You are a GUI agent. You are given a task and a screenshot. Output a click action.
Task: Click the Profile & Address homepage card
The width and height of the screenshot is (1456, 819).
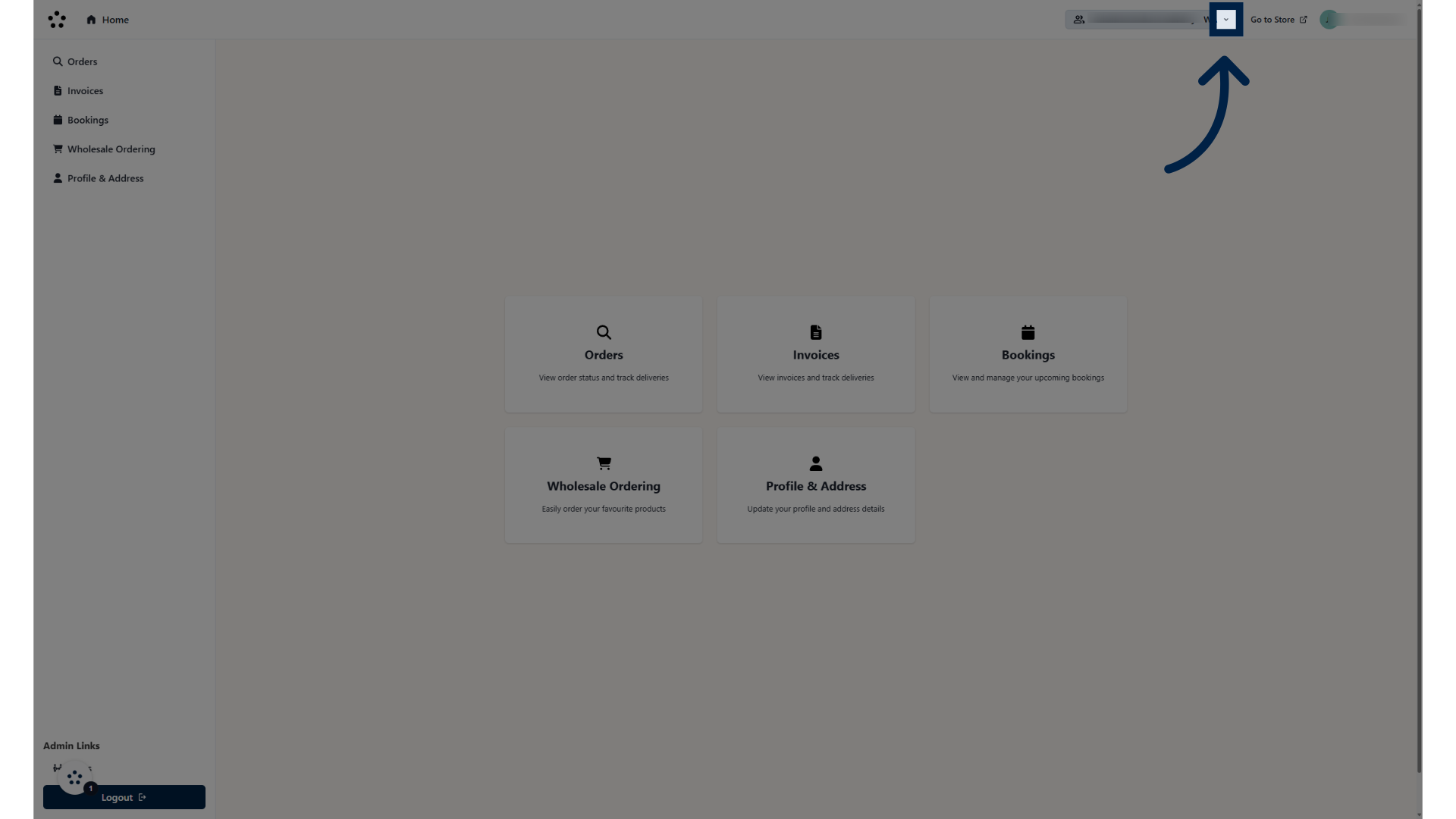[816, 485]
